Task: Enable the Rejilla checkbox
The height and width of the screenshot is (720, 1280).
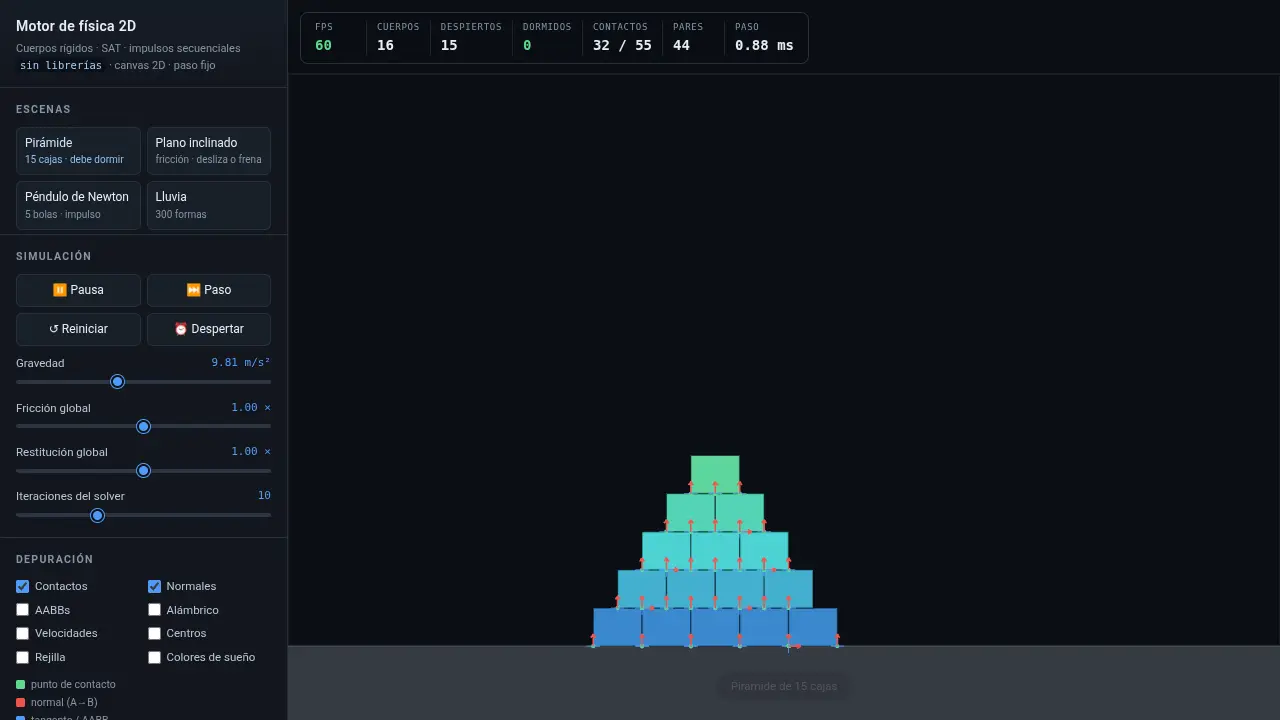Action: tap(23, 657)
